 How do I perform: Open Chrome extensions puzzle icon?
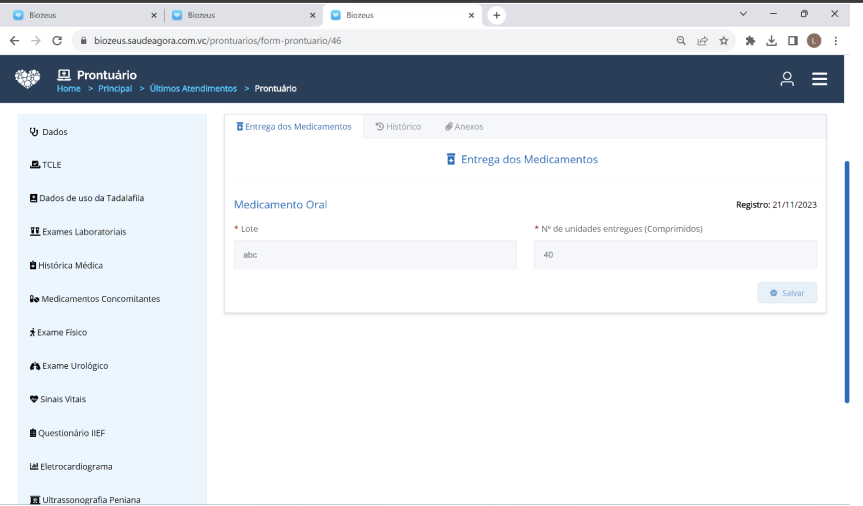point(750,41)
